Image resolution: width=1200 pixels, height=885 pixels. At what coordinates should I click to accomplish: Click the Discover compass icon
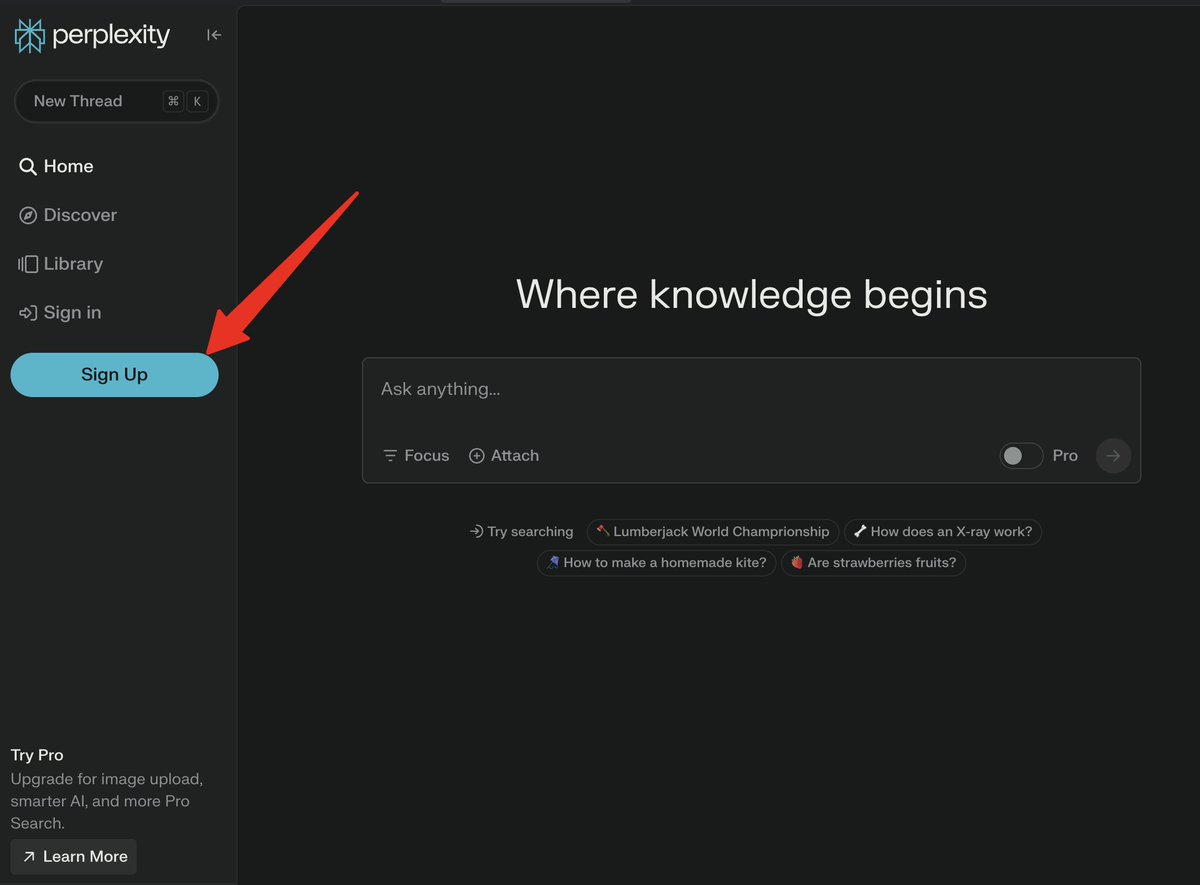(x=28, y=216)
